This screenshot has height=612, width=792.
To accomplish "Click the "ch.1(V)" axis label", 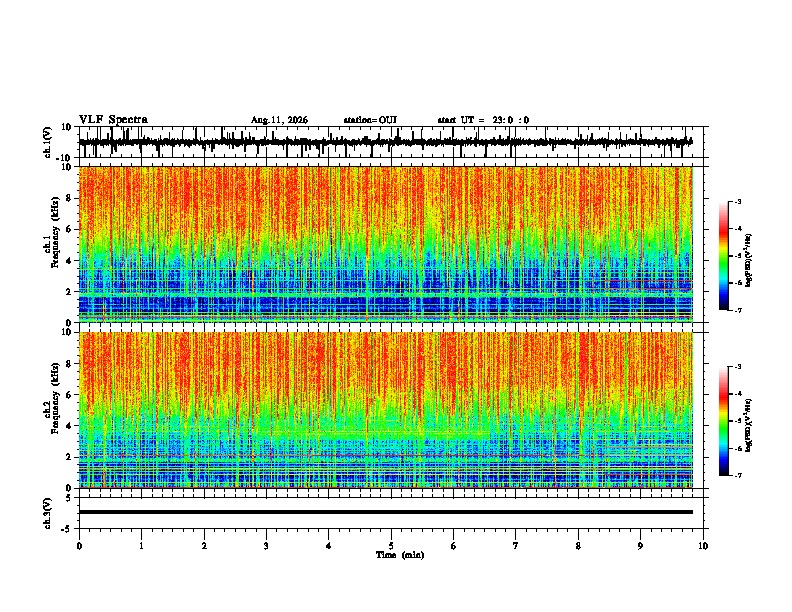I will click(x=48, y=142).
